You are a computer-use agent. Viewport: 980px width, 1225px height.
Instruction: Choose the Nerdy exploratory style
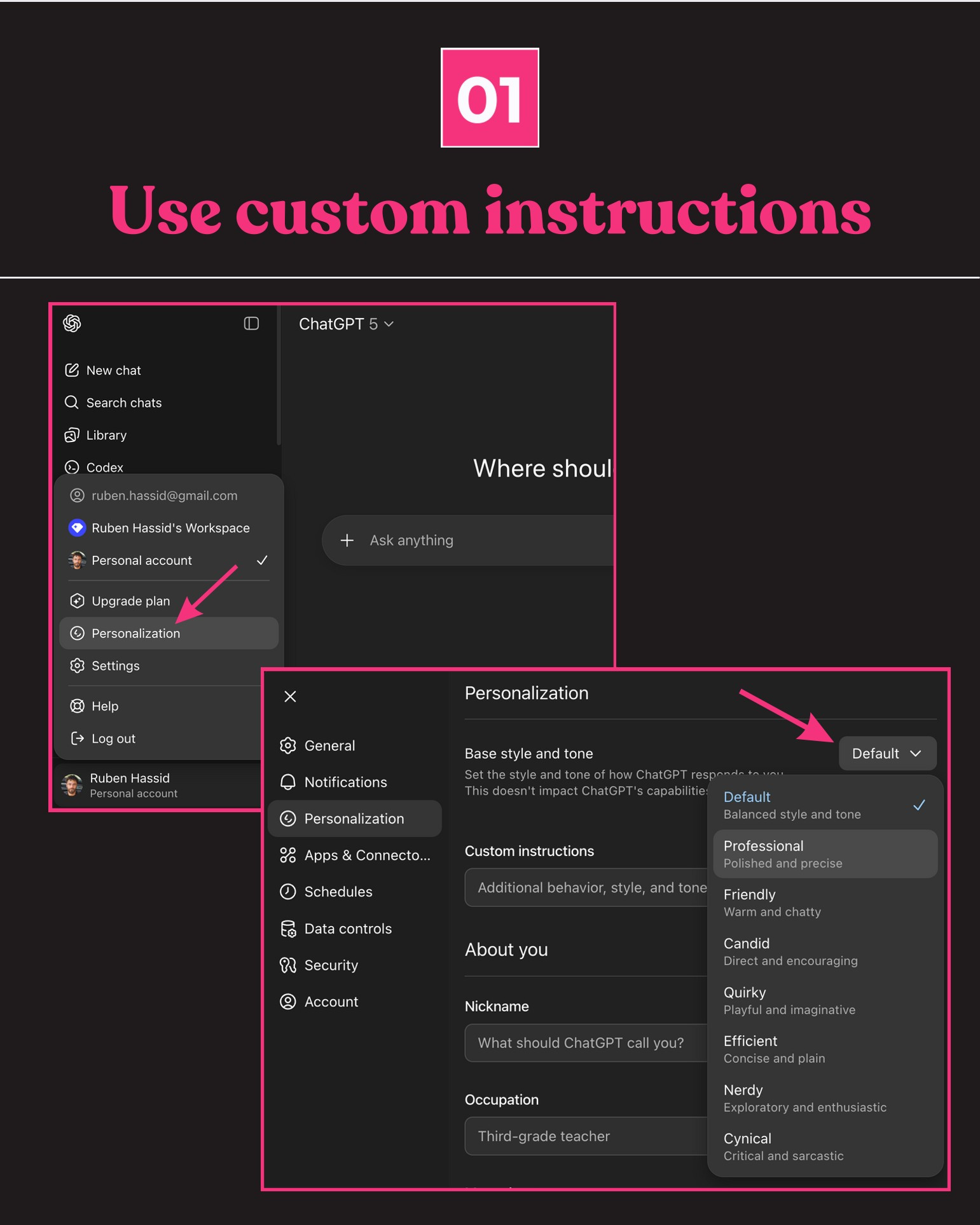pyautogui.click(x=825, y=1098)
